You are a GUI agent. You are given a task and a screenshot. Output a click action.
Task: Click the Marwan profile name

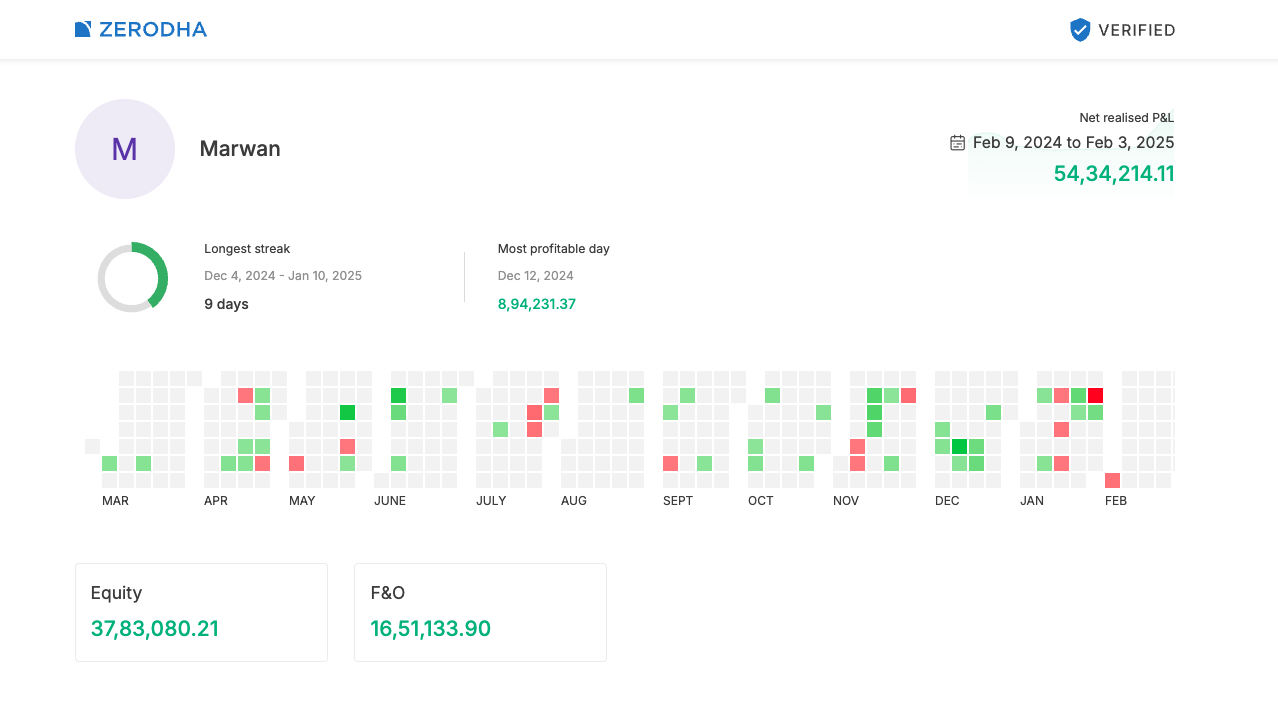(x=240, y=149)
